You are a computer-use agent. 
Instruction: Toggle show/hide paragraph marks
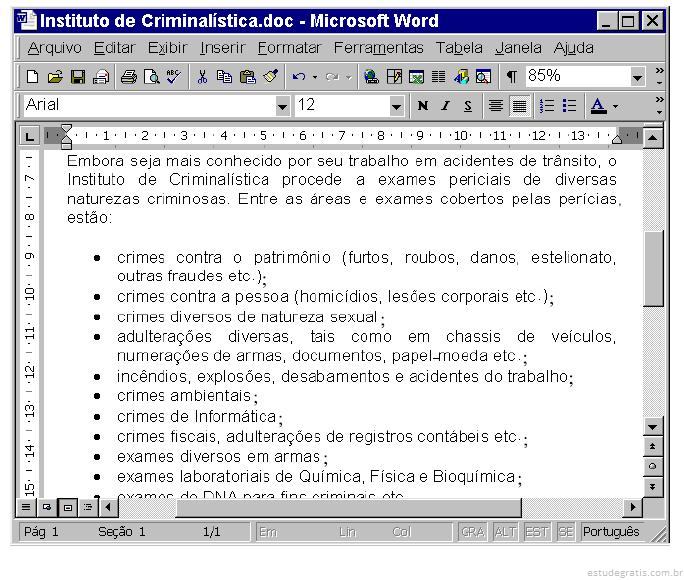[511, 77]
